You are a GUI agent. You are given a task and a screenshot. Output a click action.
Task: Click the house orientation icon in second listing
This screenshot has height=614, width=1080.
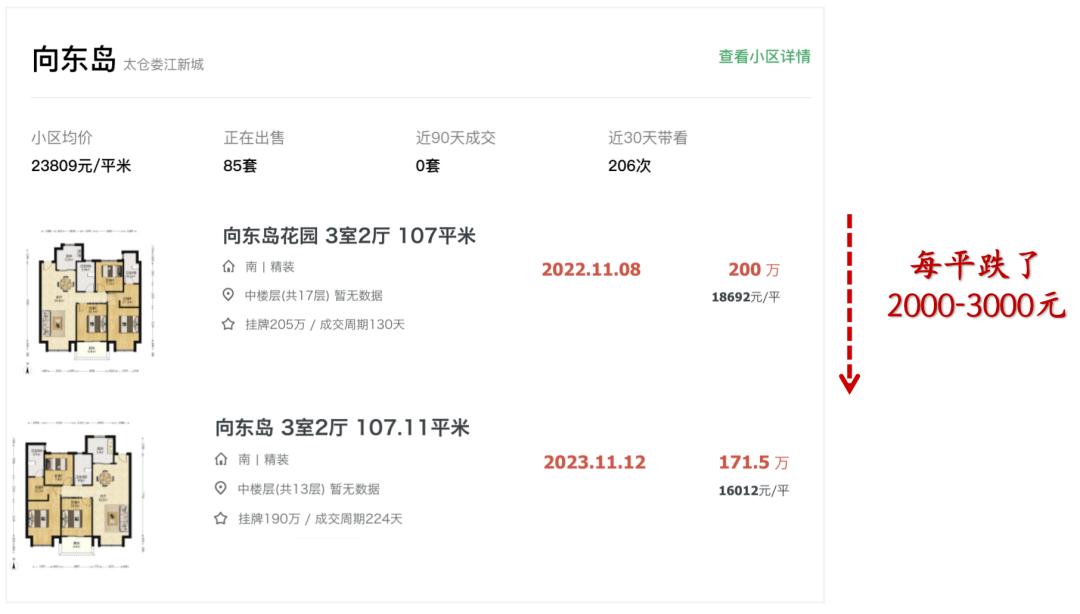(221, 460)
